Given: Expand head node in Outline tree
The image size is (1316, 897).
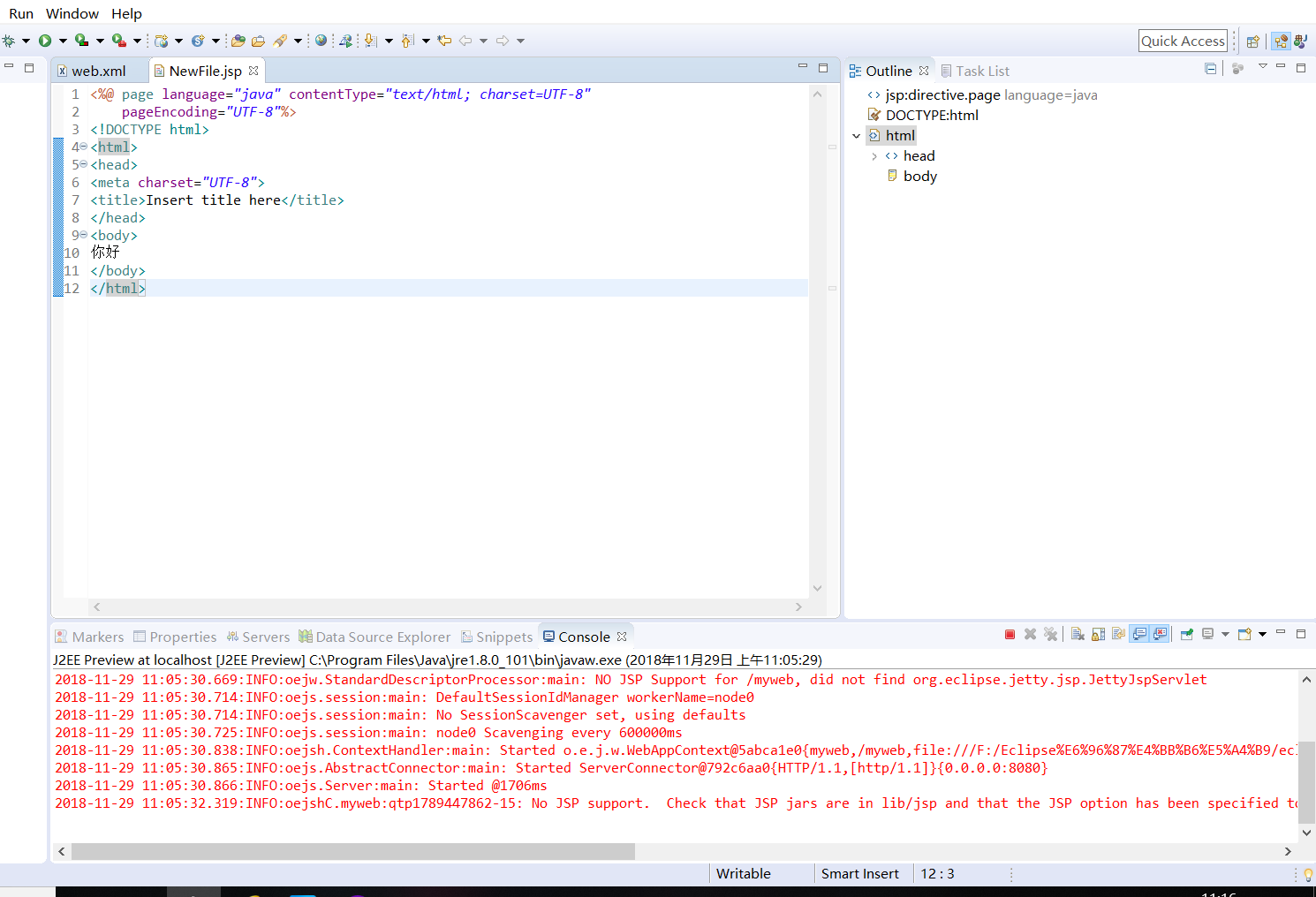Looking at the screenshot, I should click(x=874, y=156).
